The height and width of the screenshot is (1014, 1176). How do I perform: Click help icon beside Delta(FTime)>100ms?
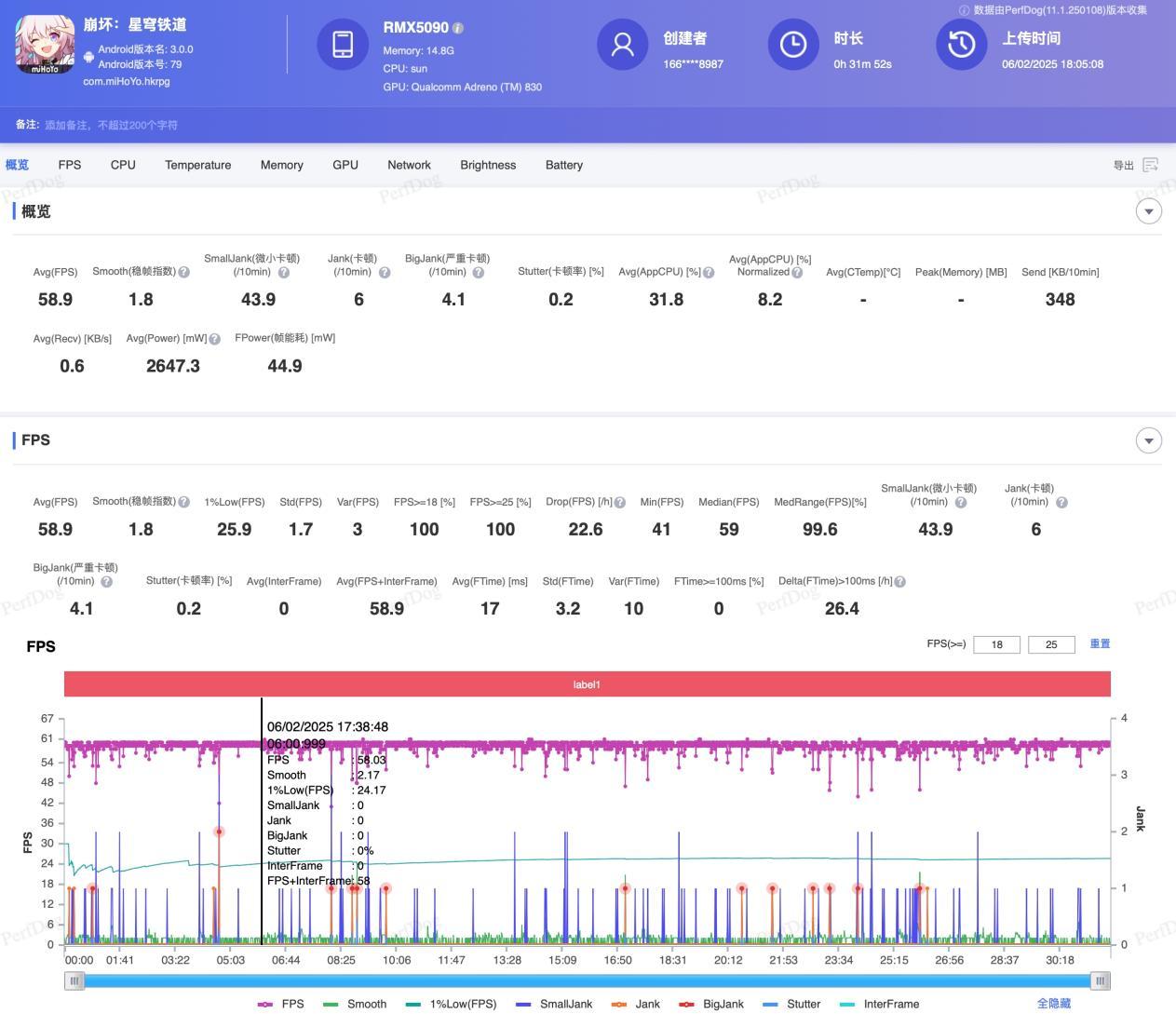point(899,581)
